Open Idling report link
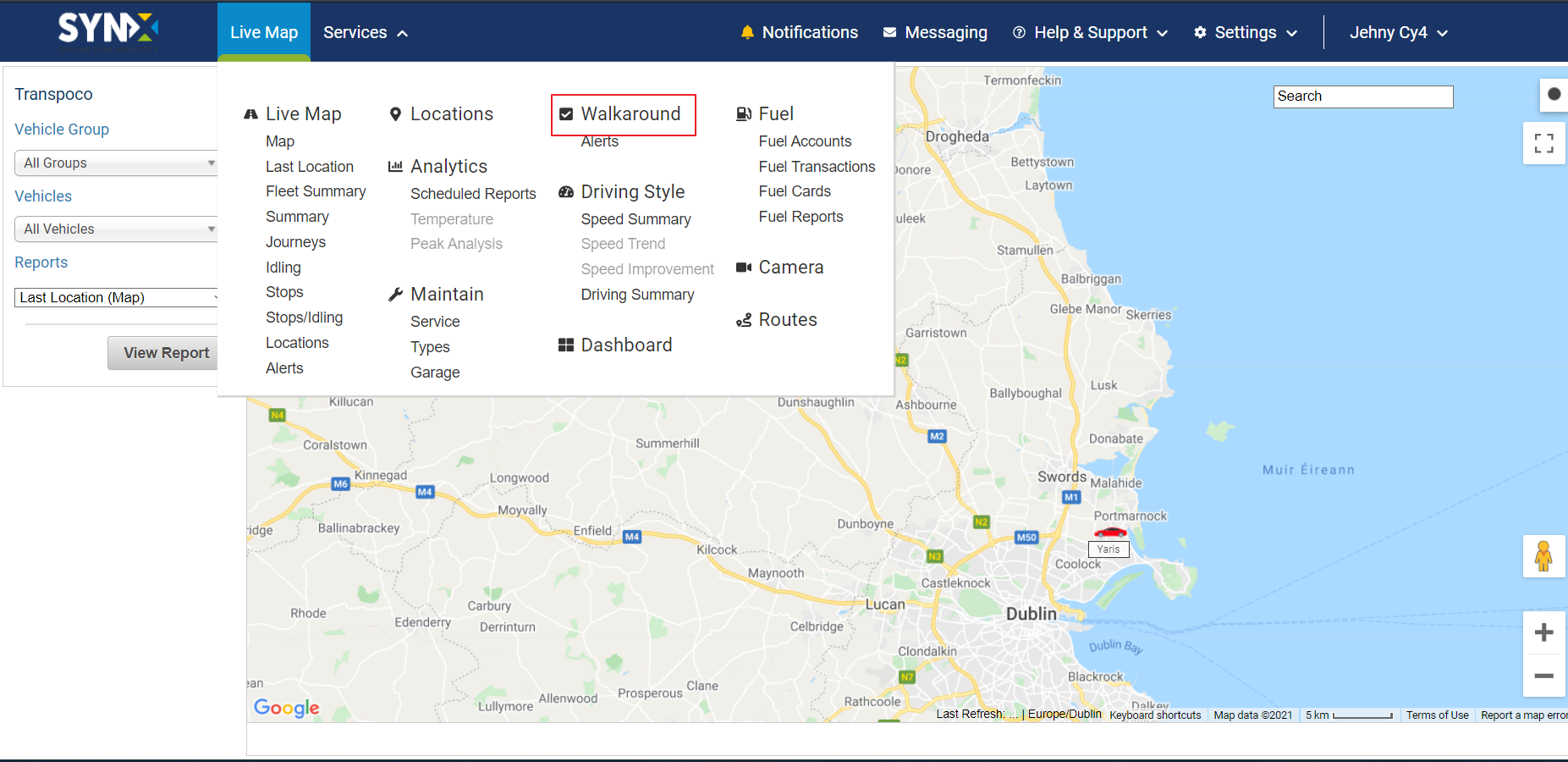 coord(283,268)
